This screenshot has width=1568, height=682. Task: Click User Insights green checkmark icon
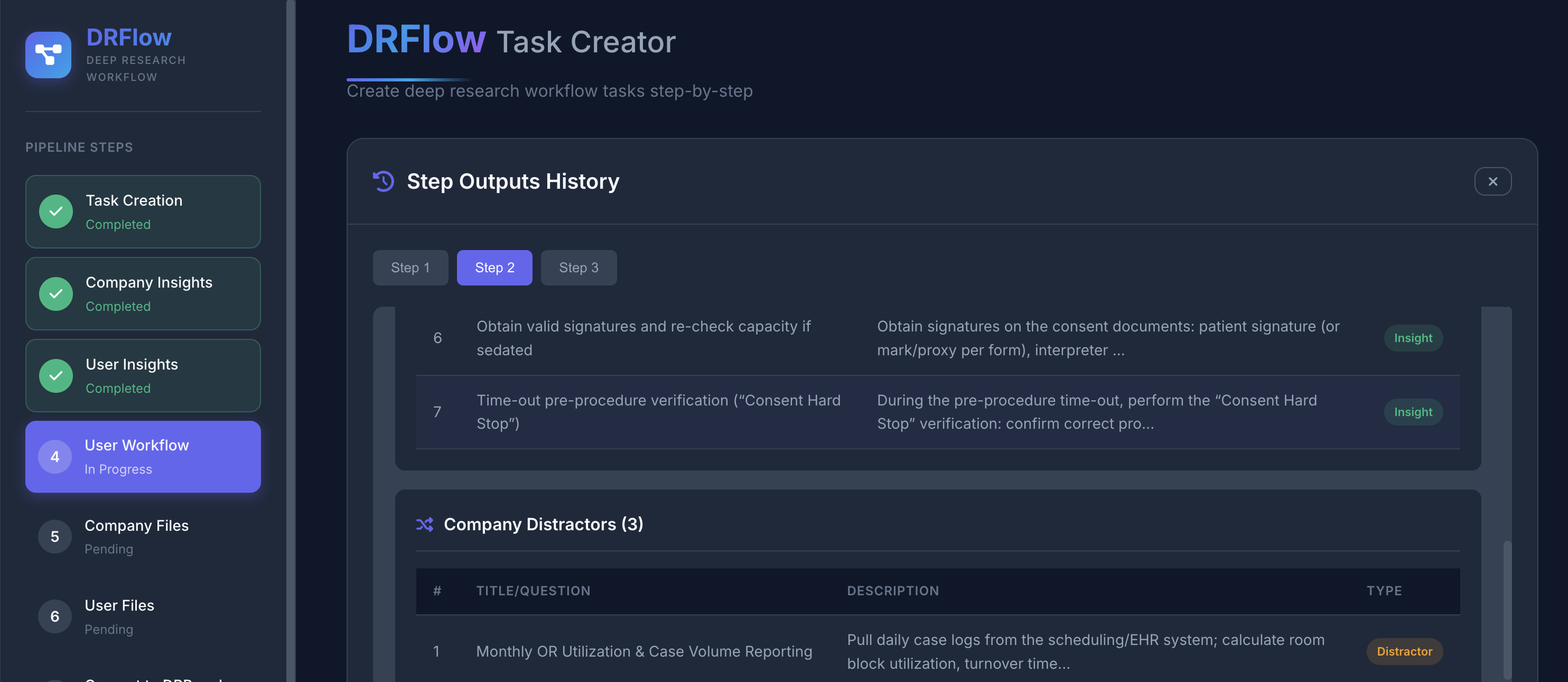click(56, 376)
